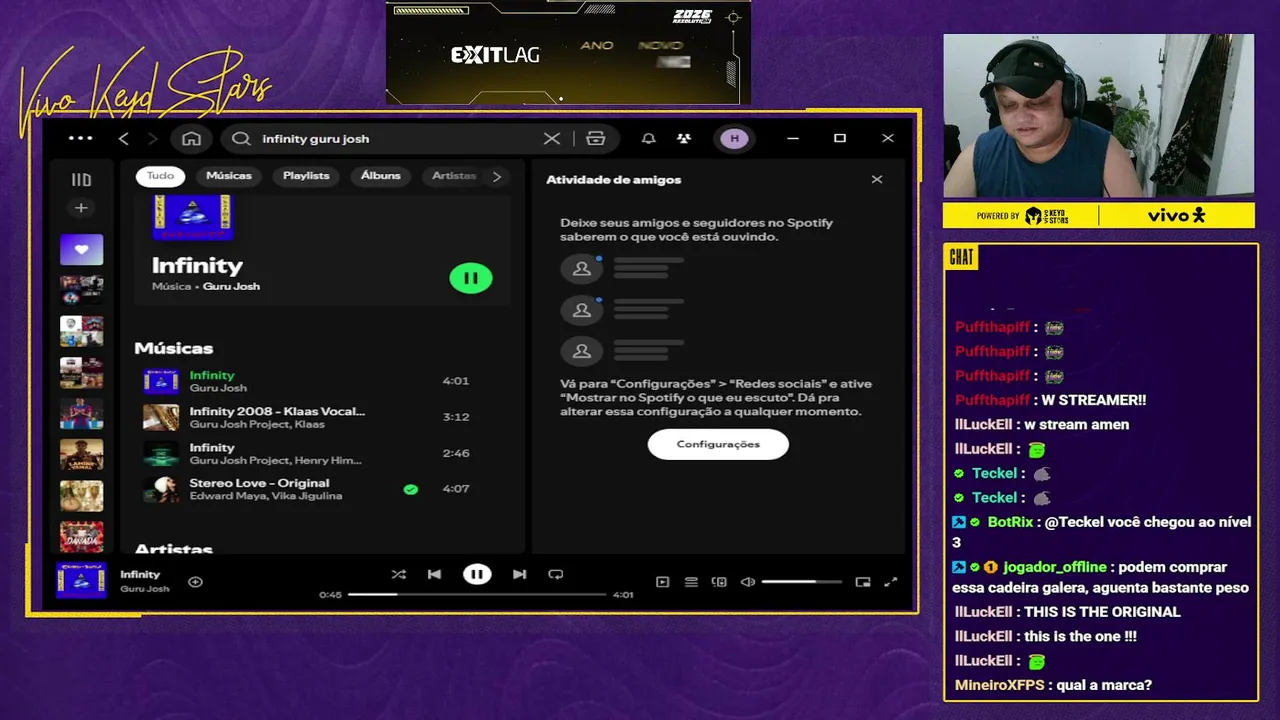Go forward with the right arrow
Screen dimensions: 1280x720
click(153, 139)
